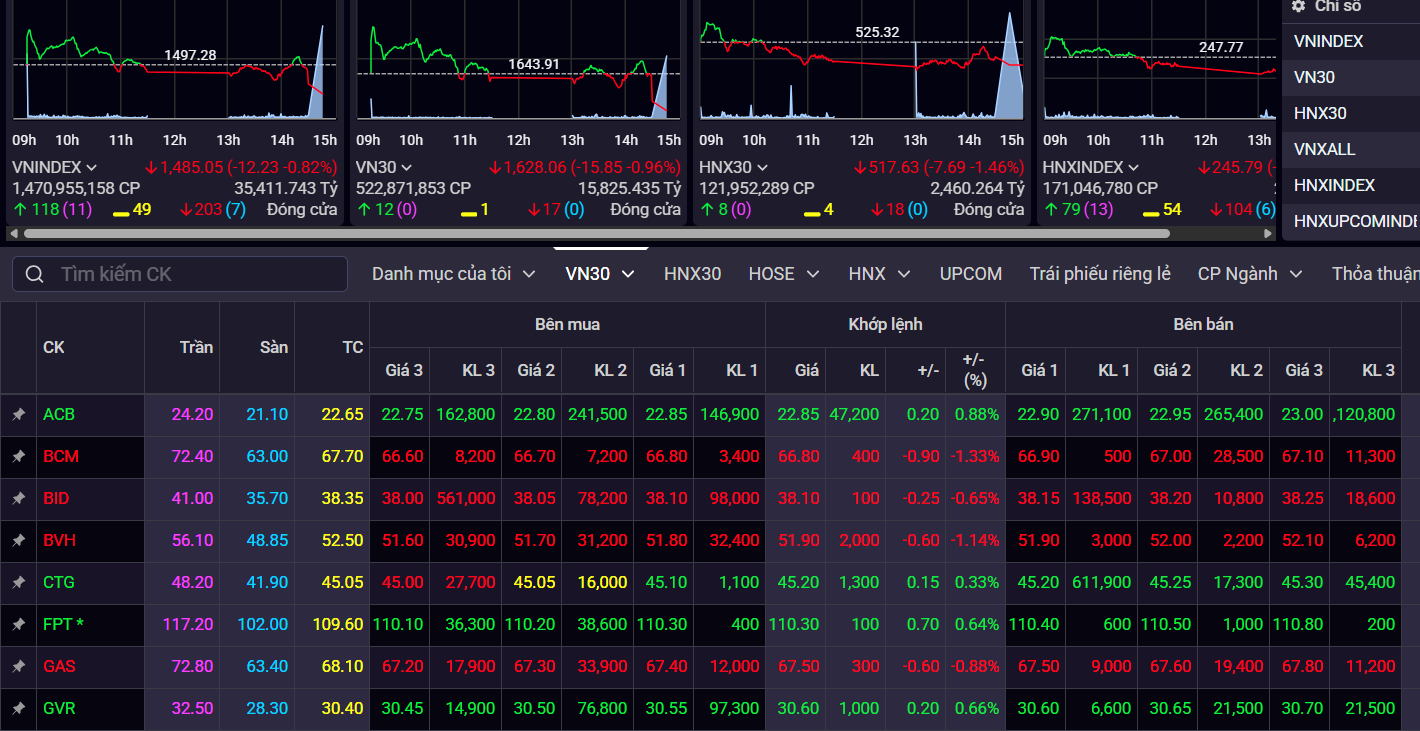
Task: Open the HOSE market dropdown
Action: 784,274
